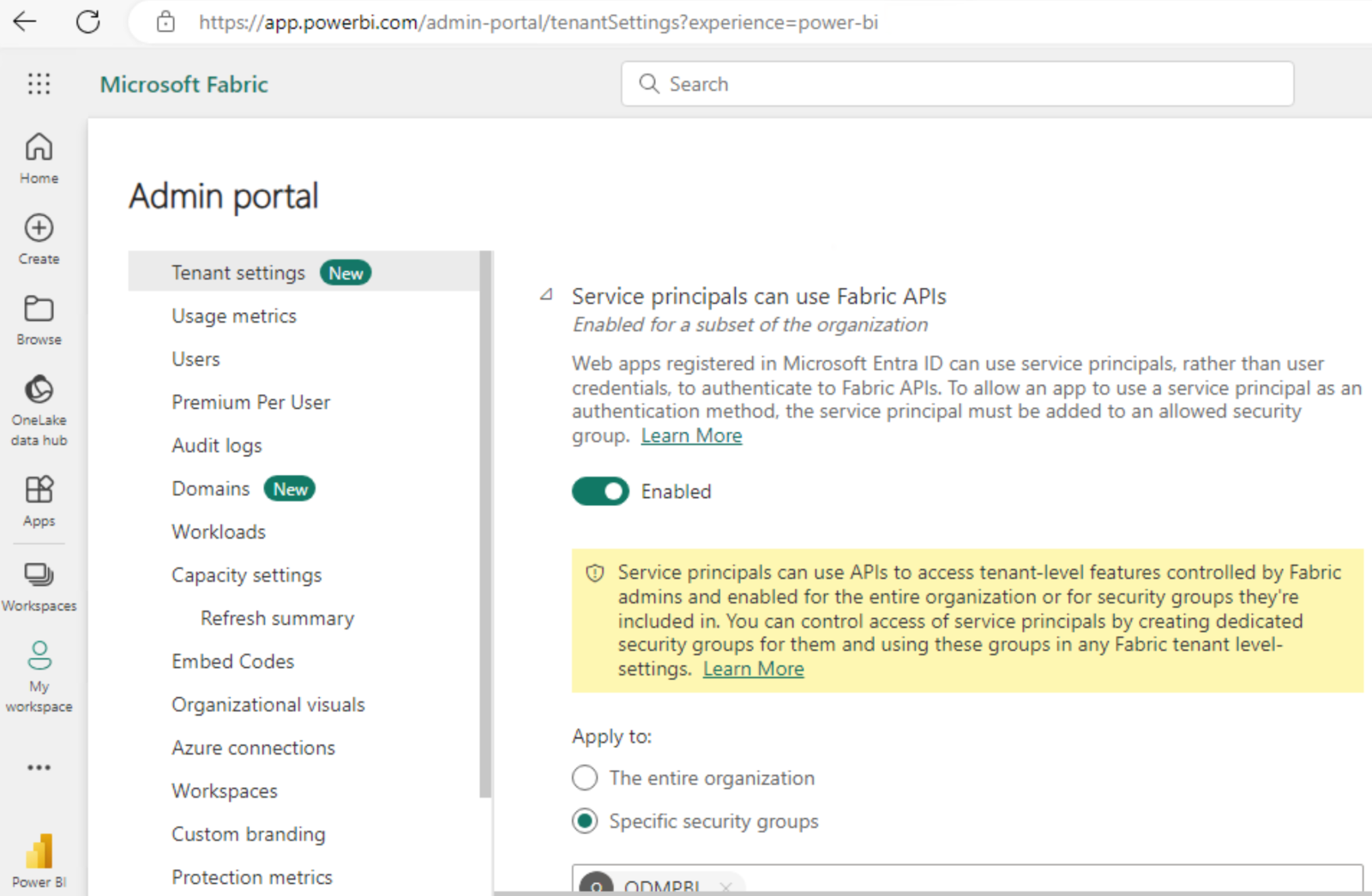Open Custom branding page
Image resolution: width=1372 pixels, height=896 pixels.
point(248,834)
